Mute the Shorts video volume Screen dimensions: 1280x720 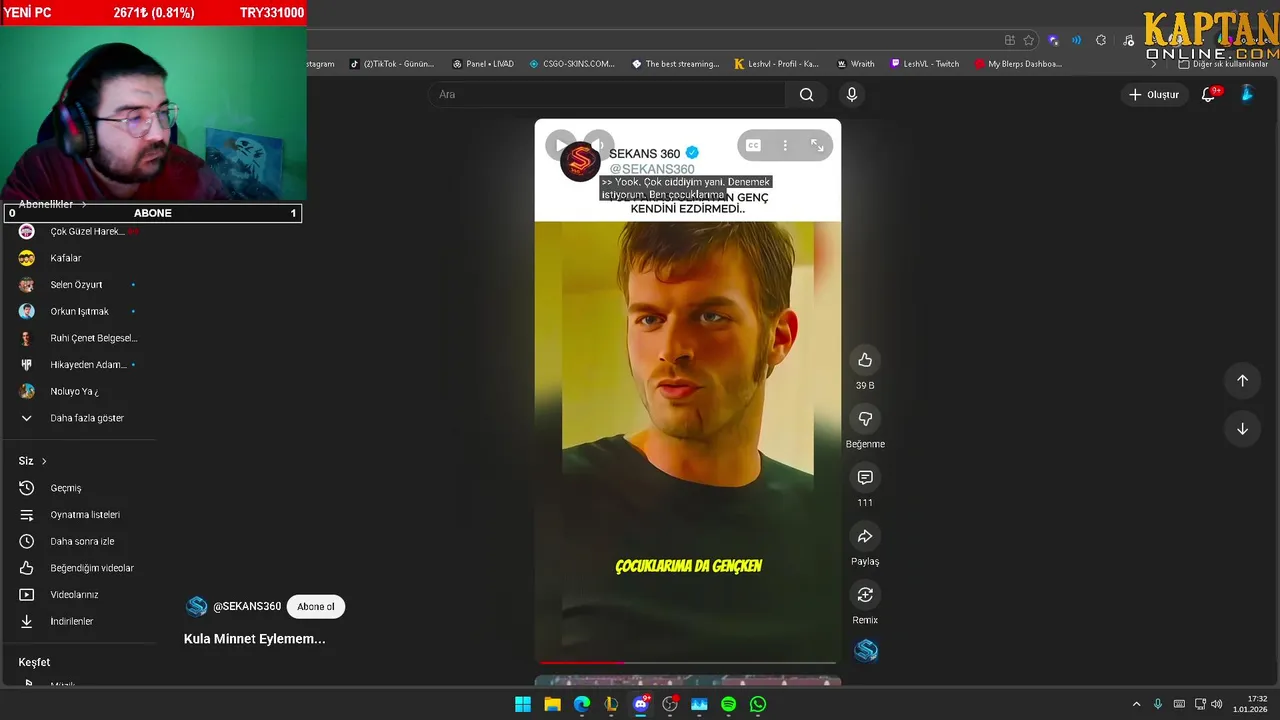(598, 145)
